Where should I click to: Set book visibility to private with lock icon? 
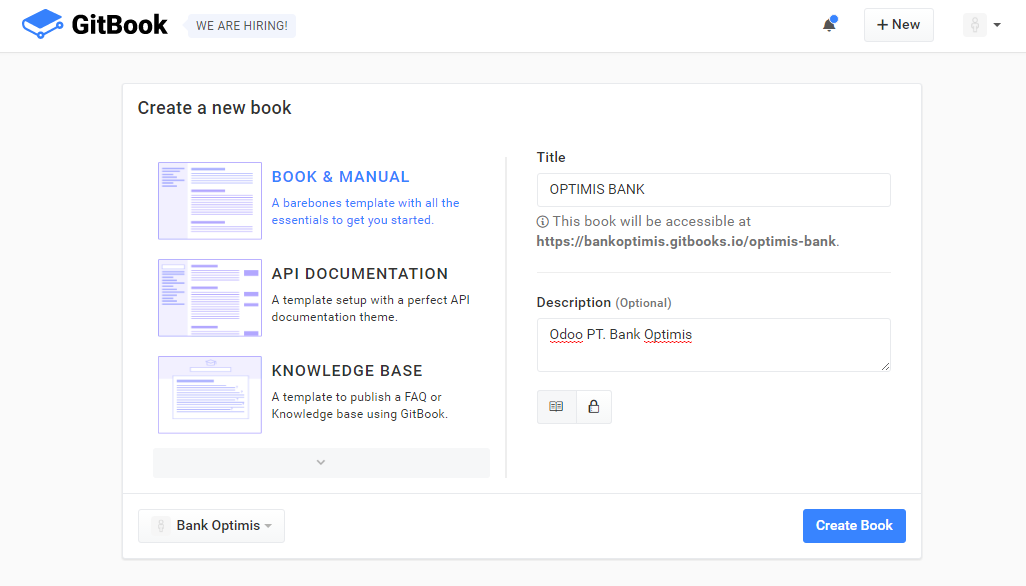pyautogui.click(x=594, y=407)
